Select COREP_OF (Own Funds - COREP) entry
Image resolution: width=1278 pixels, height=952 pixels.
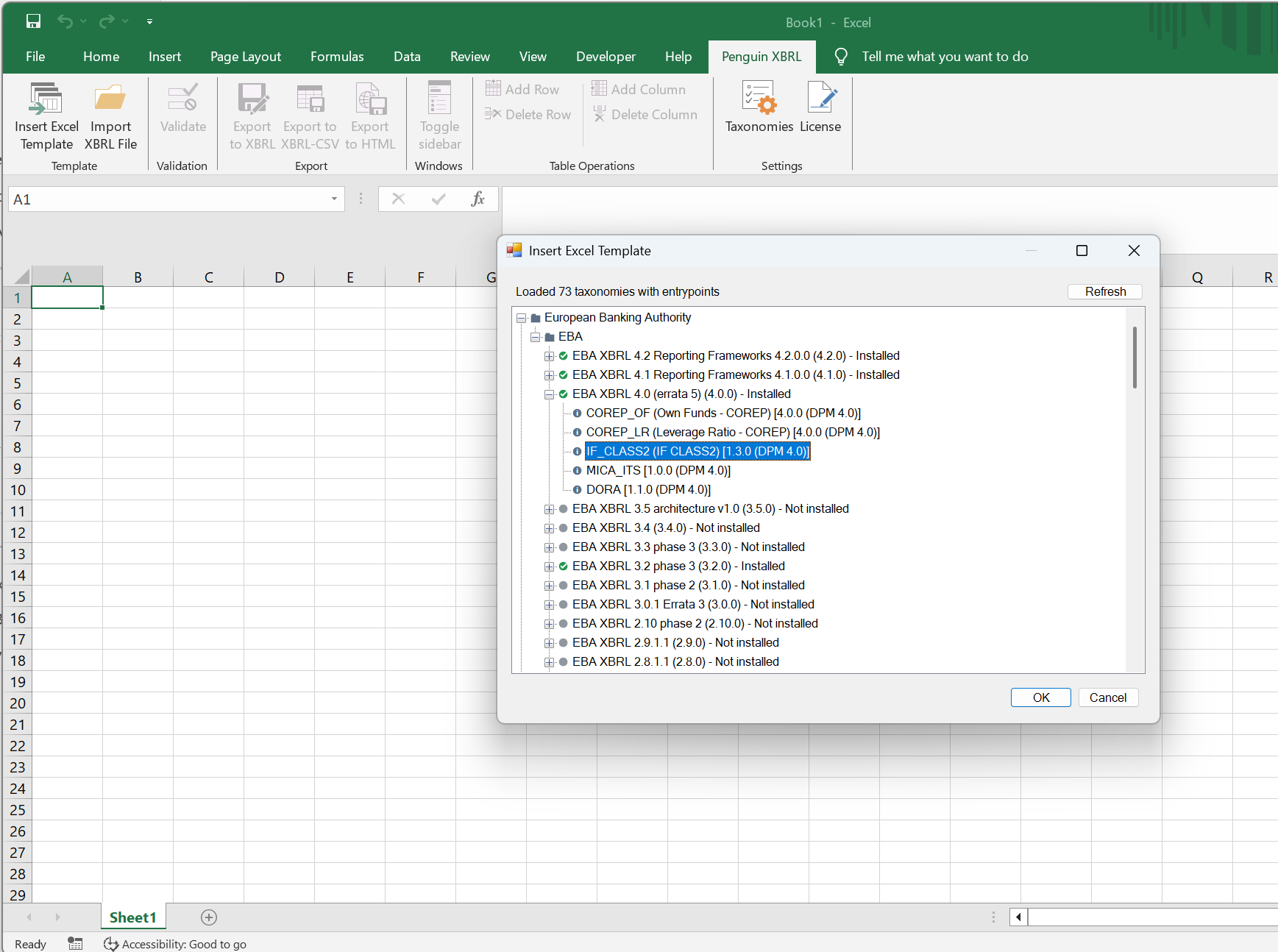pos(723,413)
